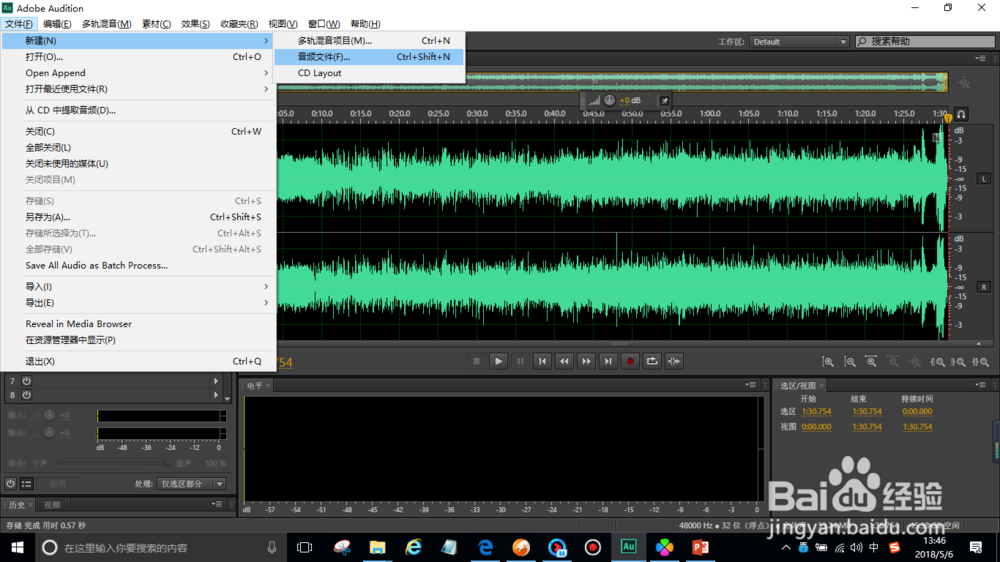Select 多轨混音项目(M)... in the submenu
The height and width of the screenshot is (562, 1000).
pyautogui.click(x=369, y=40)
